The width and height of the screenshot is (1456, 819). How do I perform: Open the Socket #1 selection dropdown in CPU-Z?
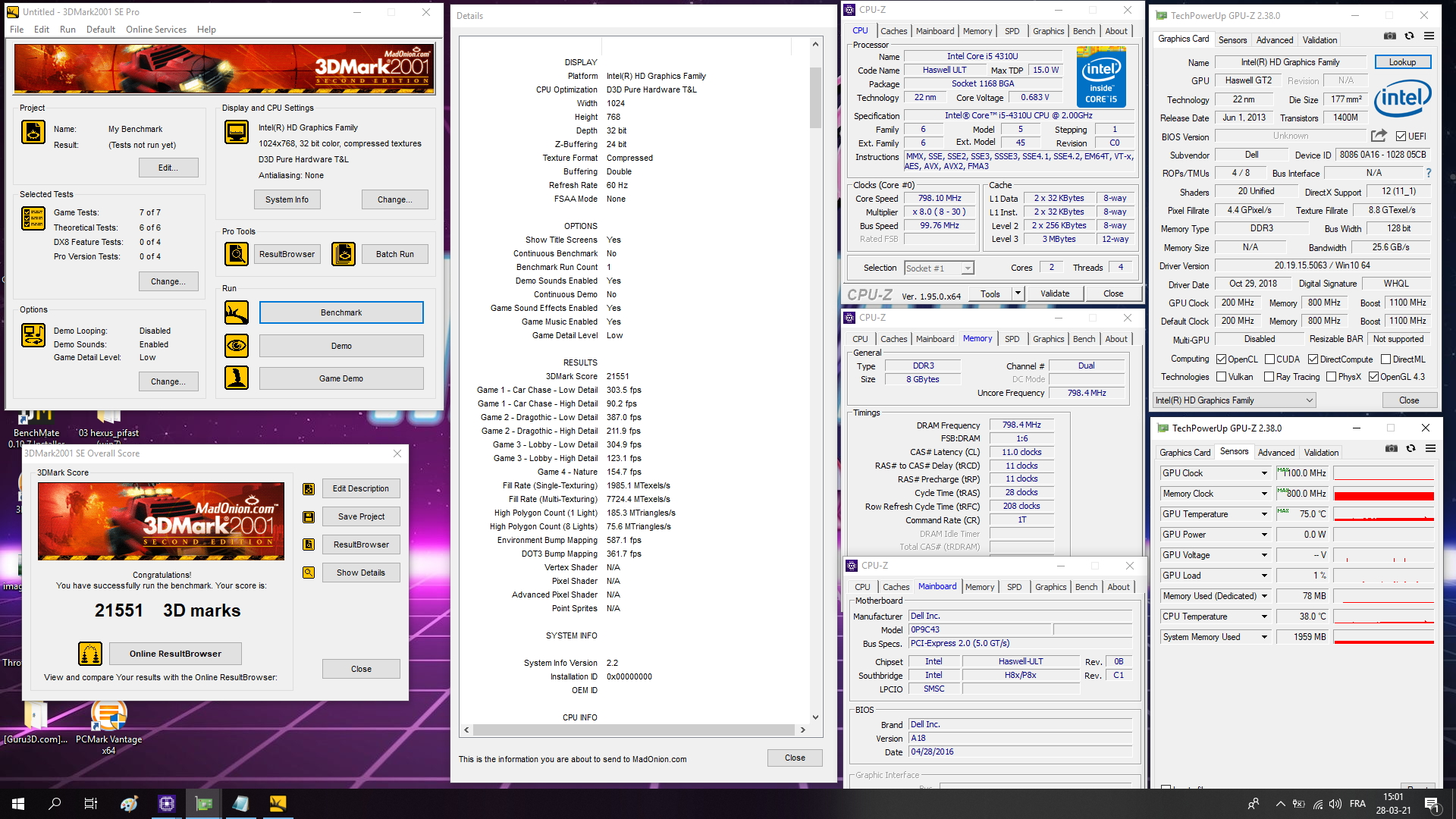(968, 268)
